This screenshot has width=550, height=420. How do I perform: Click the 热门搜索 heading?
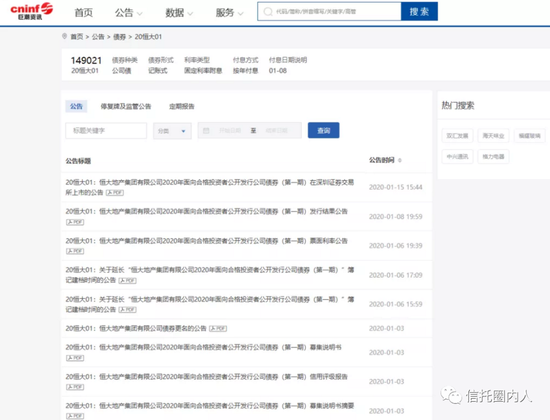click(458, 105)
